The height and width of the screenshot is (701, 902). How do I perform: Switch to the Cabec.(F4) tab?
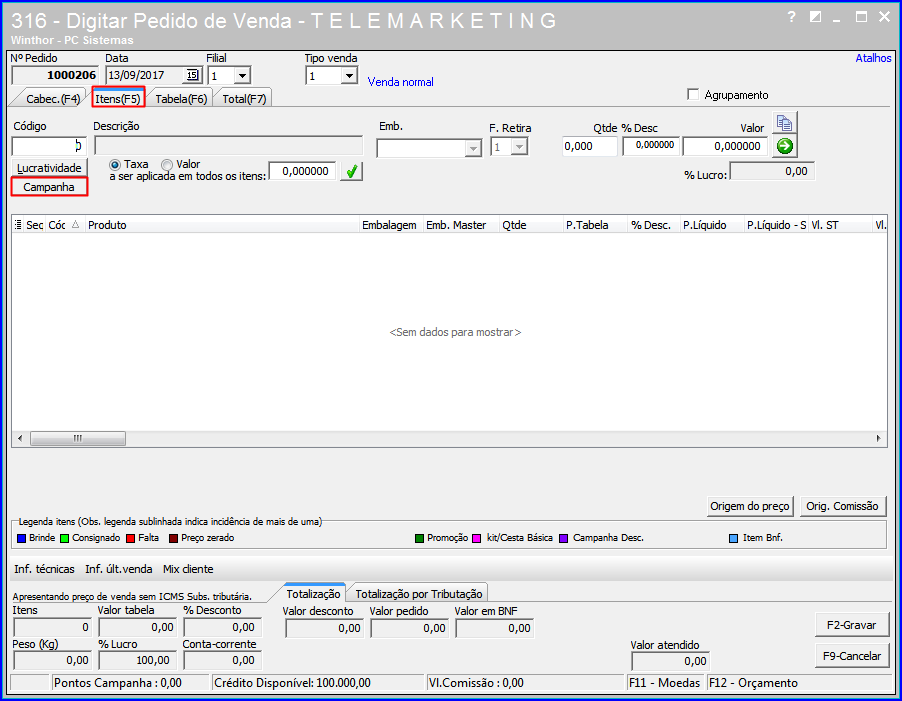point(52,99)
